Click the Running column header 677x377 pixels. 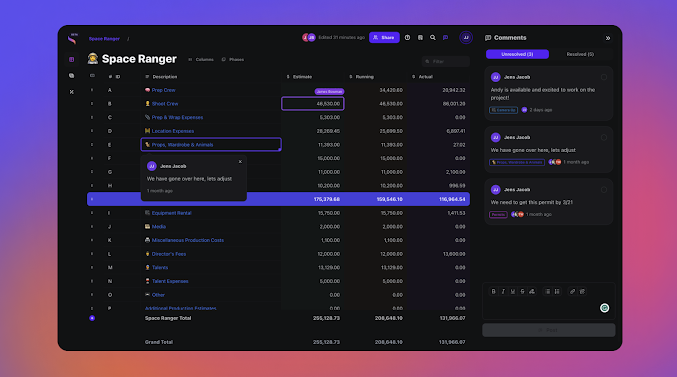pos(361,77)
